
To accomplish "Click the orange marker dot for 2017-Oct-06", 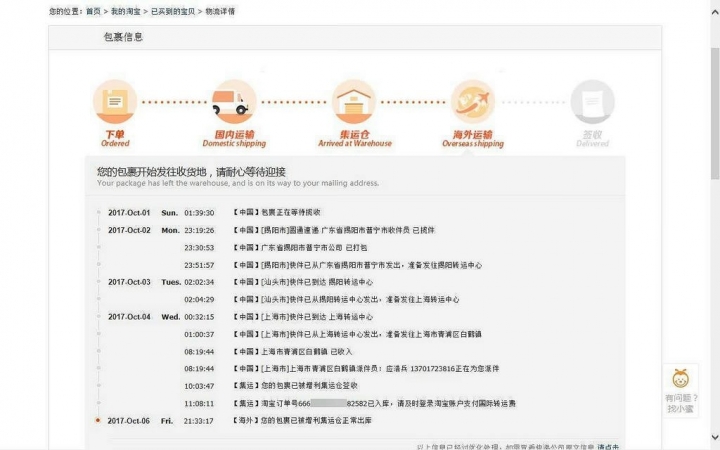I will tap(98, 420).
